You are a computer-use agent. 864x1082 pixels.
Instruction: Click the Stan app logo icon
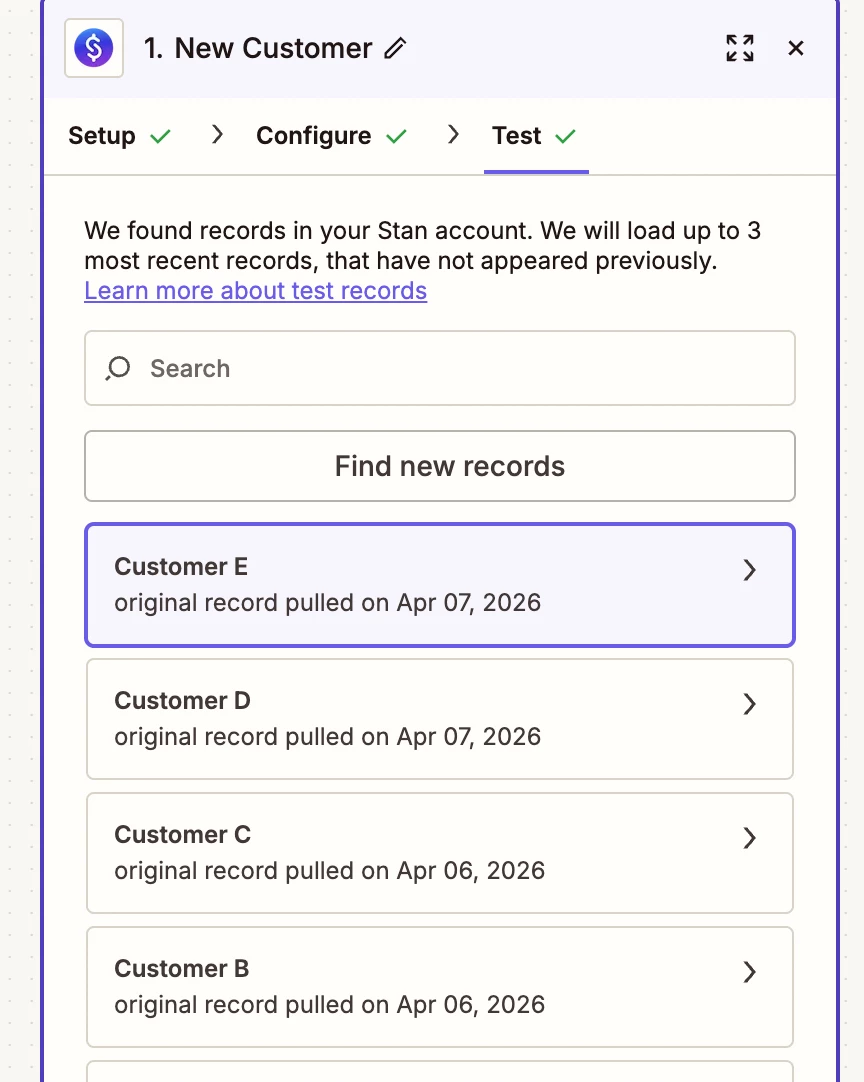[94, 48]
